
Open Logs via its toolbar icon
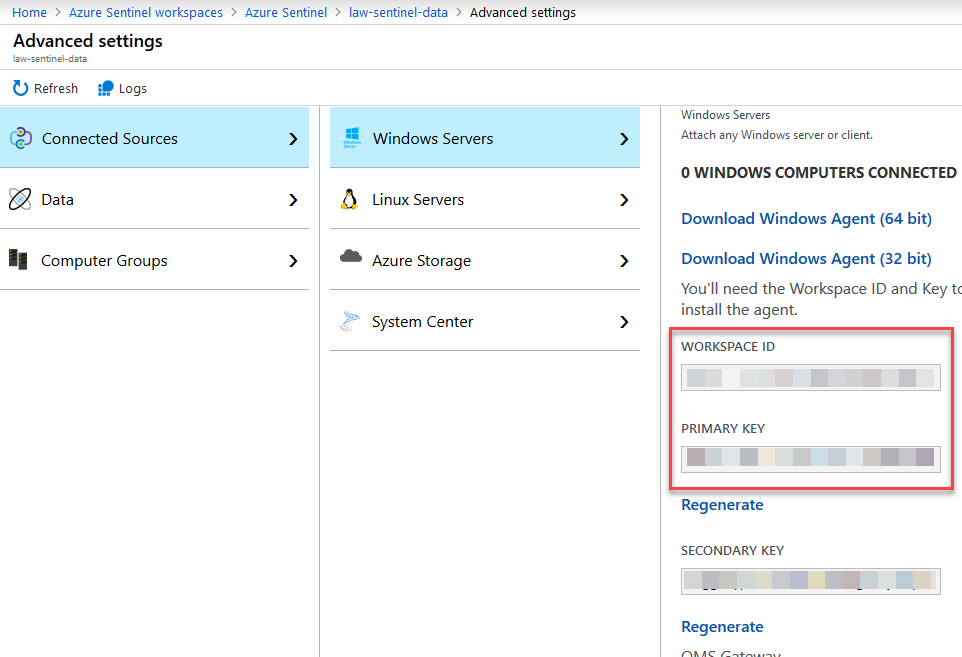106,88
